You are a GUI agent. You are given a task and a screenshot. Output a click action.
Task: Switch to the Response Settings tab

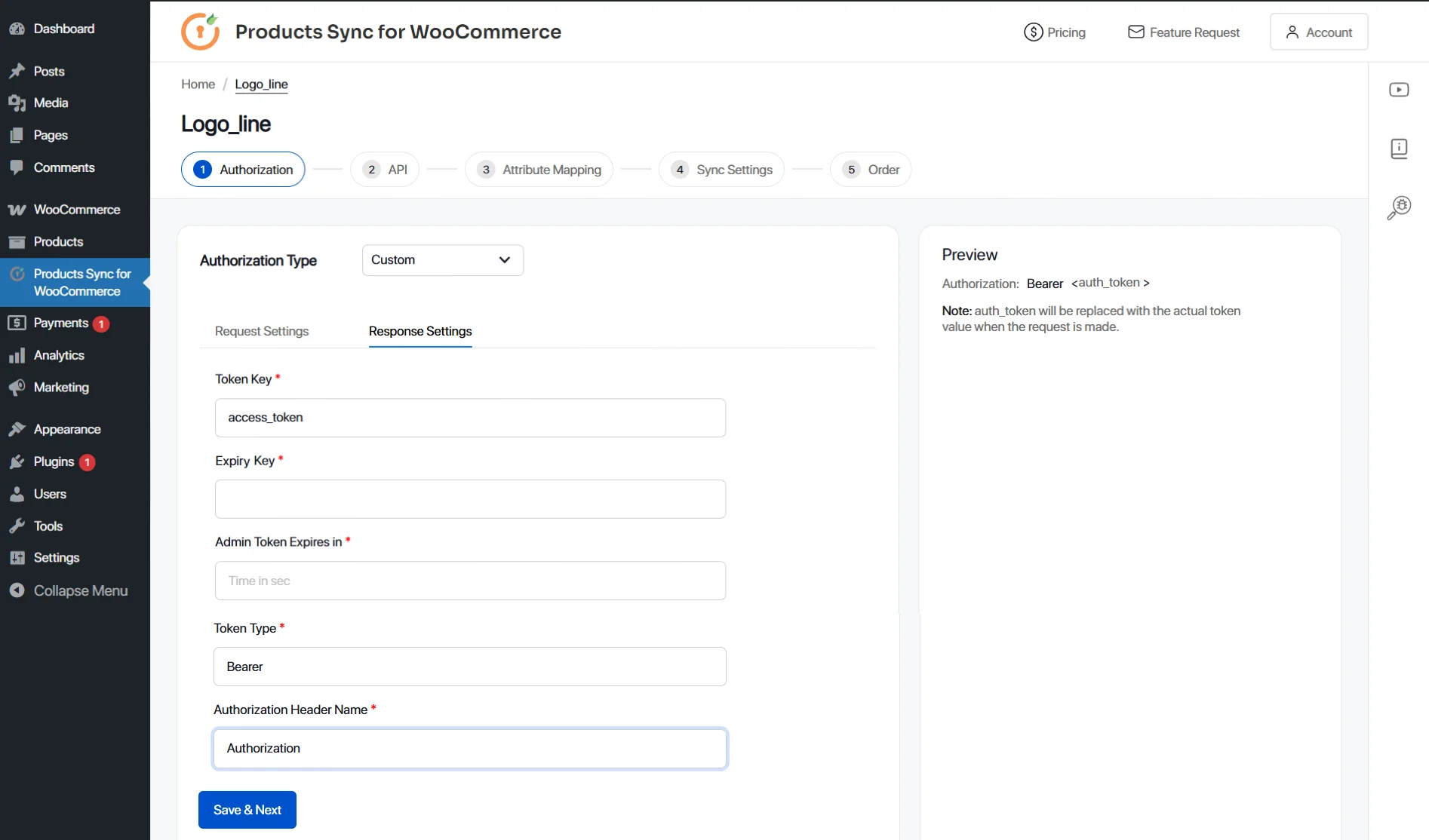[420, 331]
